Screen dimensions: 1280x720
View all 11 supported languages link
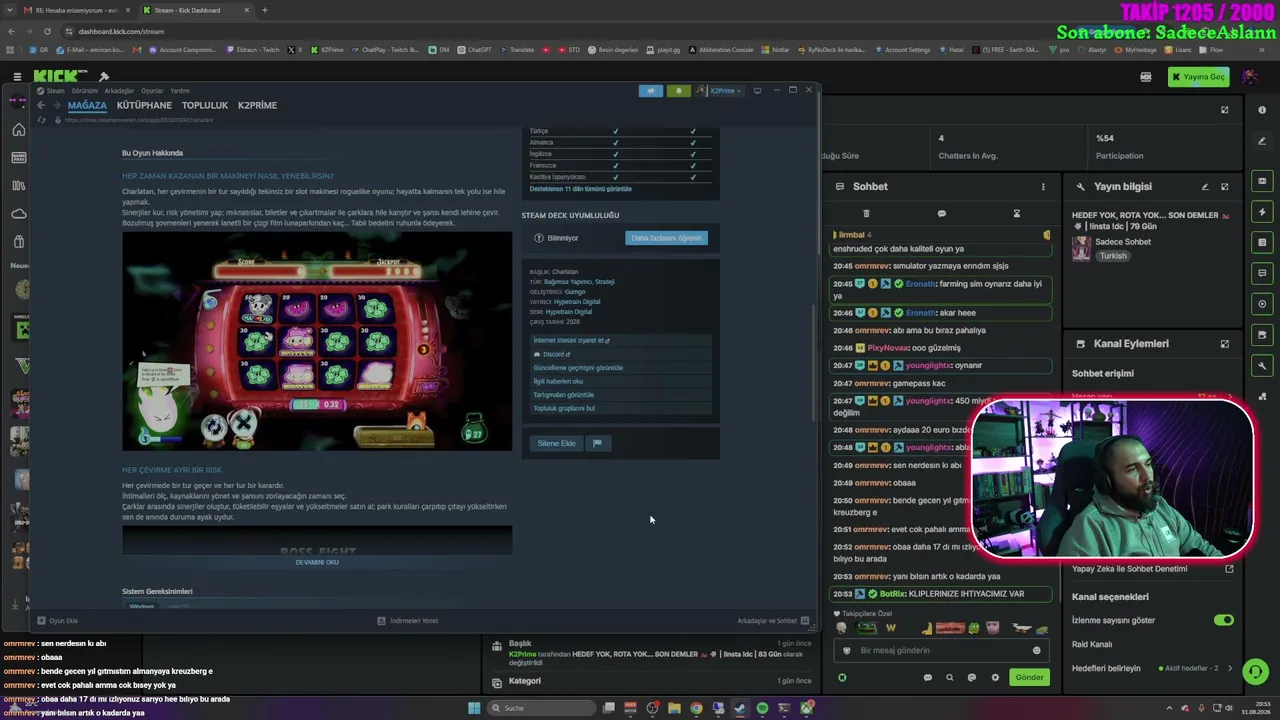[580, 189]
